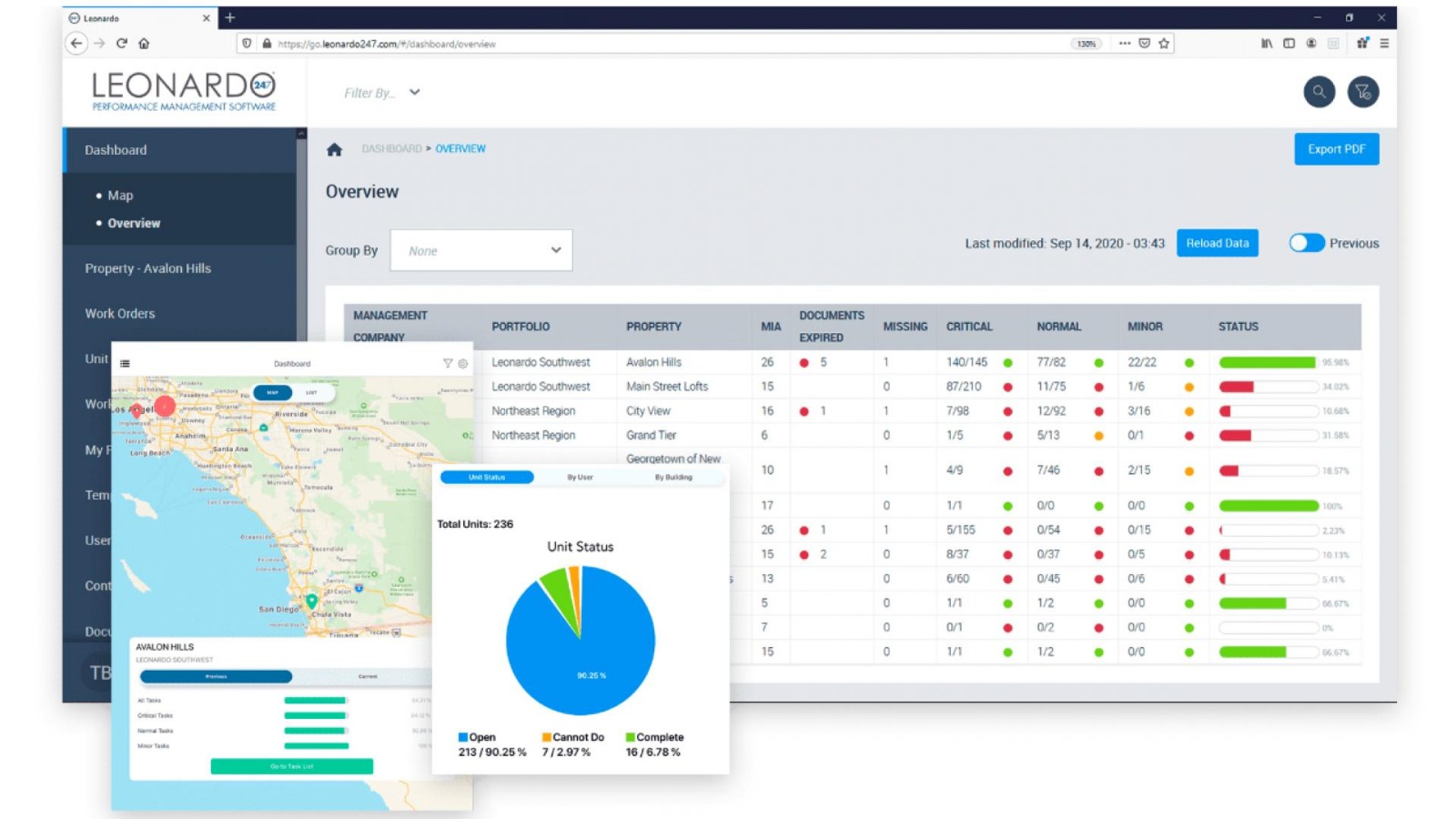This screenshot has height=819, width=1456.
Task: Click the Avalon Hills property cell
Action: [653, 362]
